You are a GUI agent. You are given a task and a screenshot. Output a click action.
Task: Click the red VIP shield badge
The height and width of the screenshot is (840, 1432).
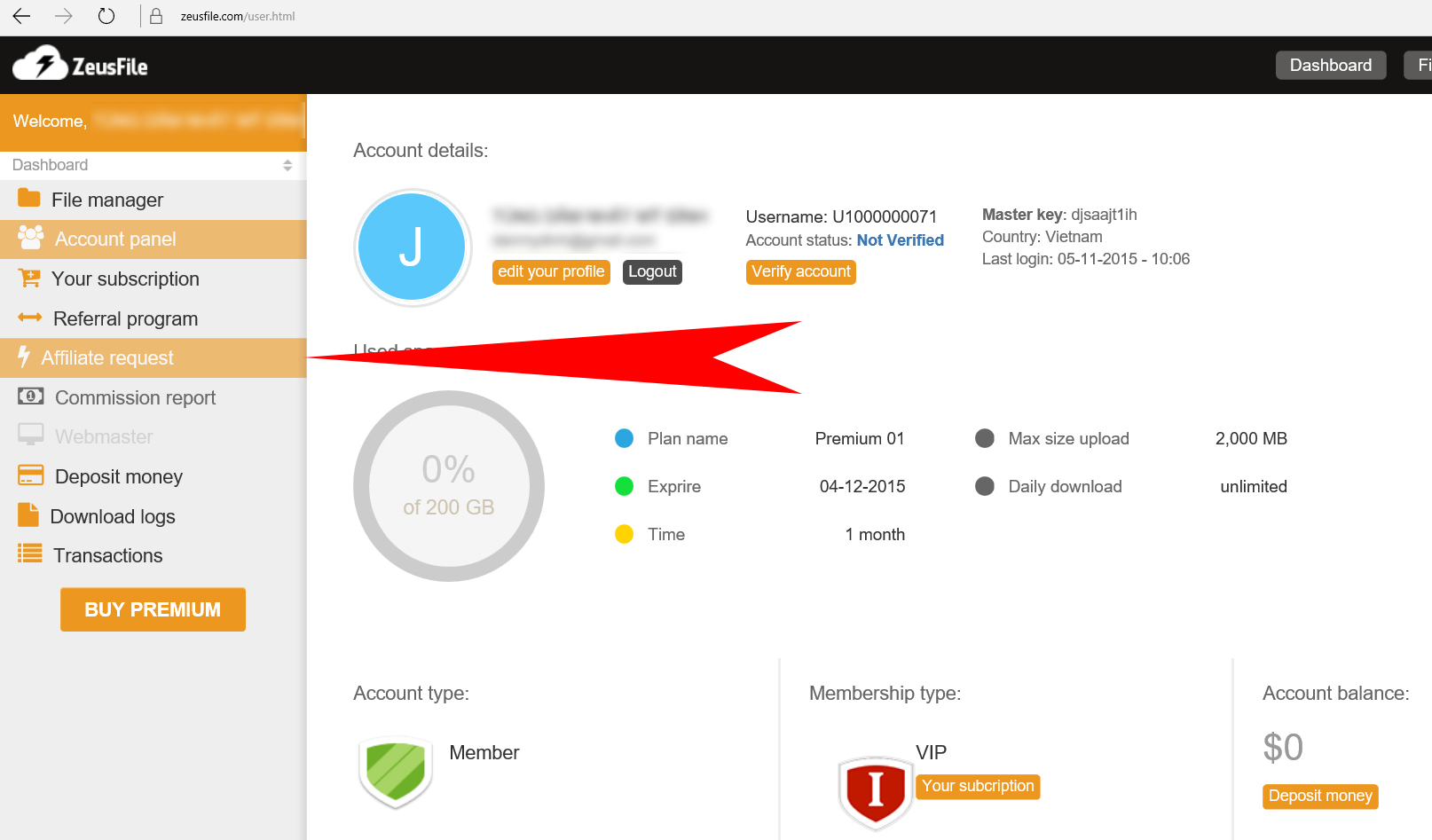[x=876, y=791]
